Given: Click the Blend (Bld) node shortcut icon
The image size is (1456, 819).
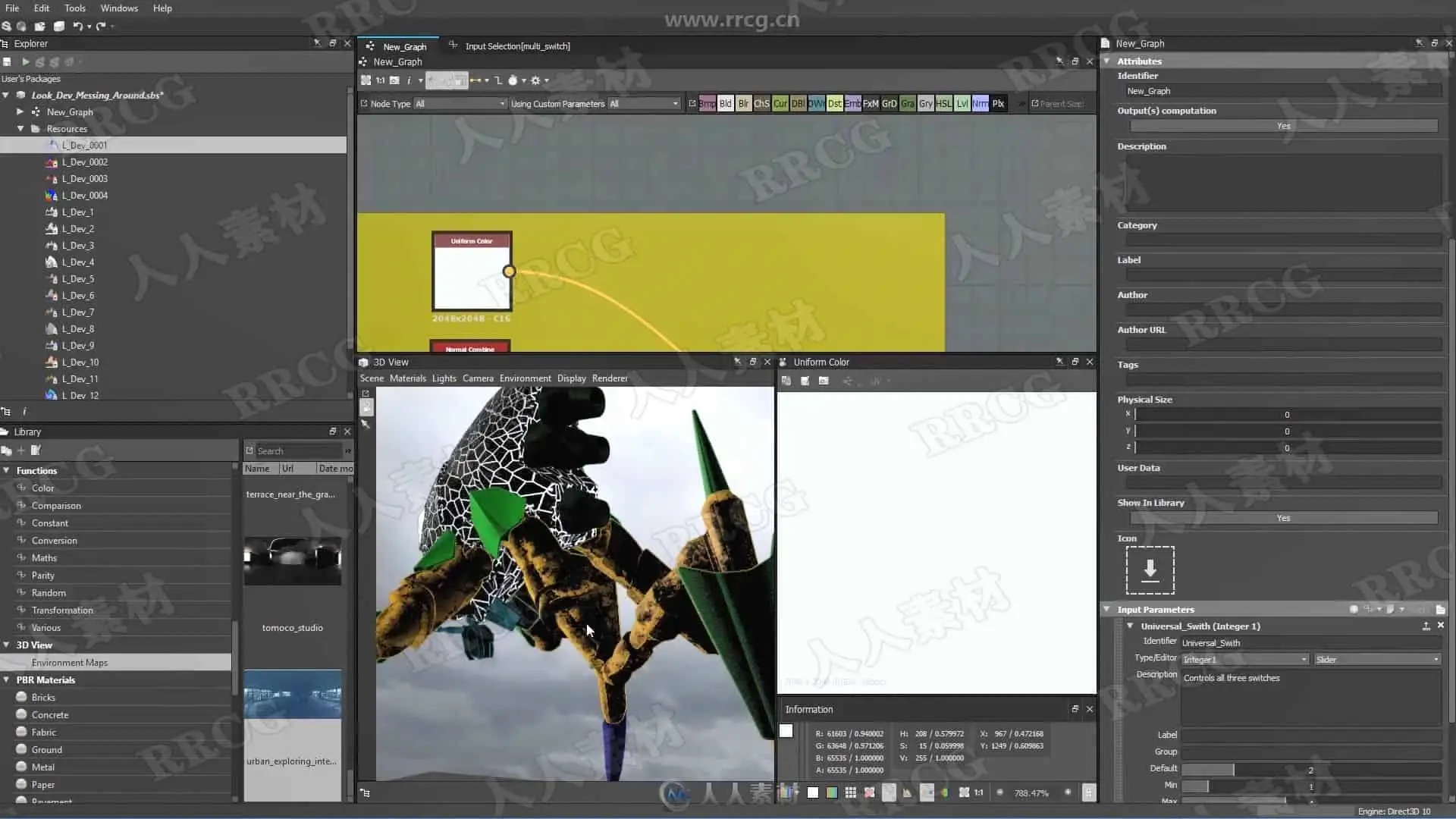Looking at the screenshot, I should click(x=725, y=104).
